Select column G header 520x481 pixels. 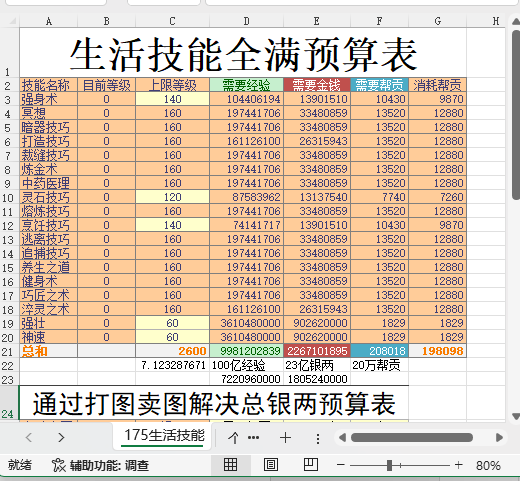438,22
